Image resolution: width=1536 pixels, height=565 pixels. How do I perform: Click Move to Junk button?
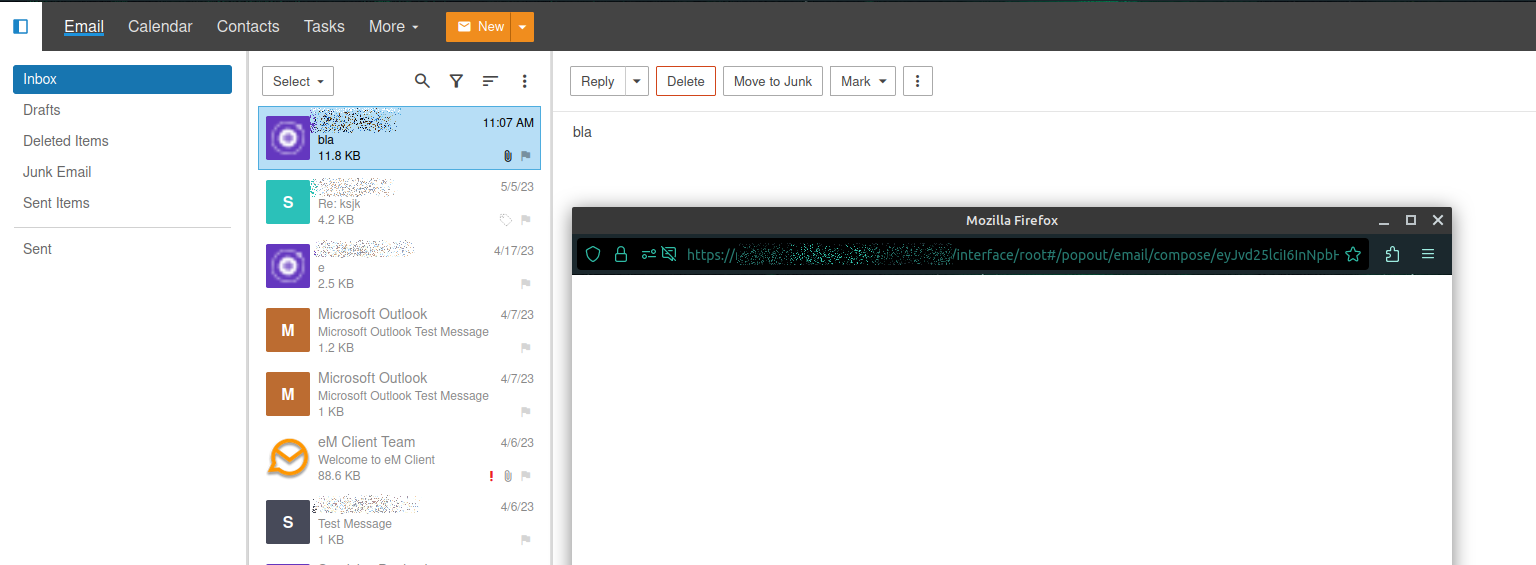(773, 81)
